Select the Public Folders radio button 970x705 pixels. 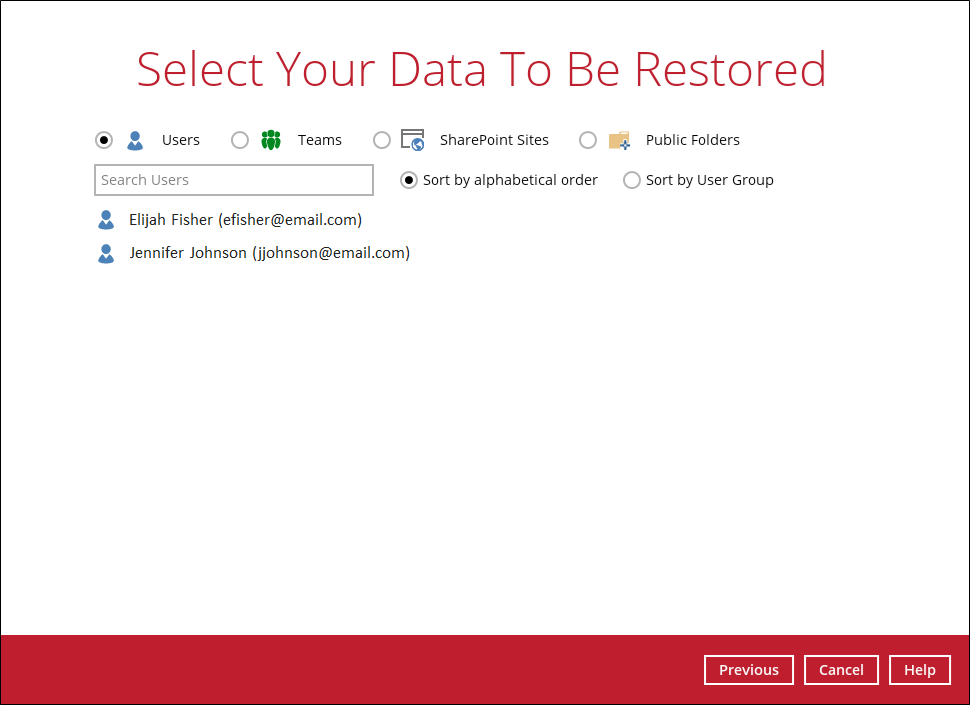tap(588, 140)
